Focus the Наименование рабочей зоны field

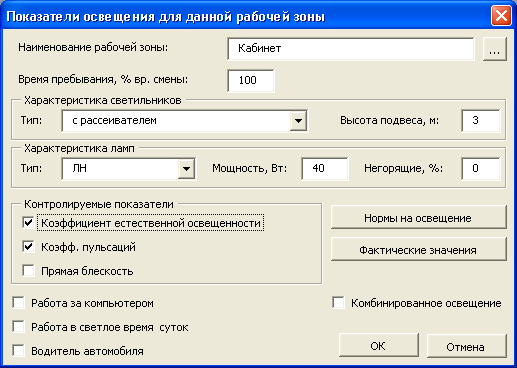pyautogui.click(x=351, y=49)
